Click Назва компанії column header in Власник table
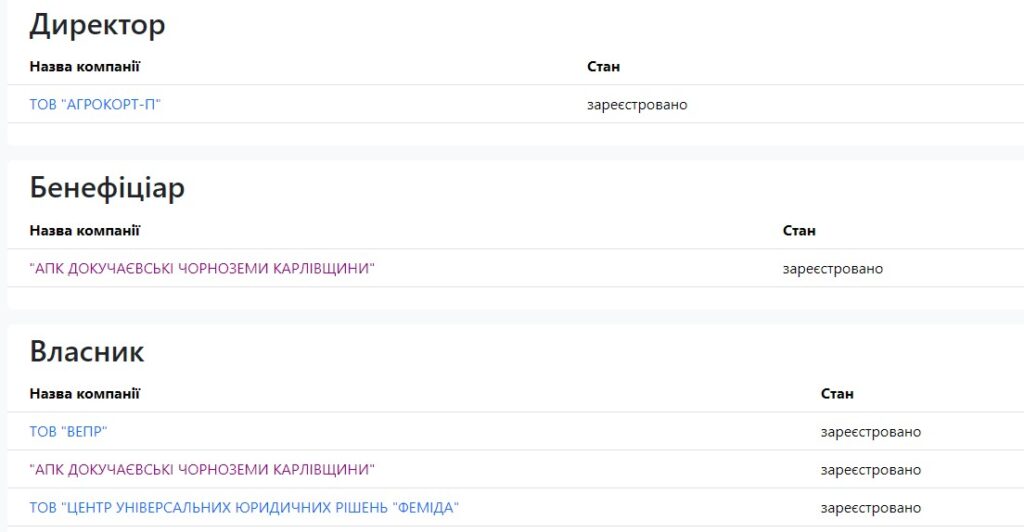The height and width of the screenshot is (532, 1024). 85,394
